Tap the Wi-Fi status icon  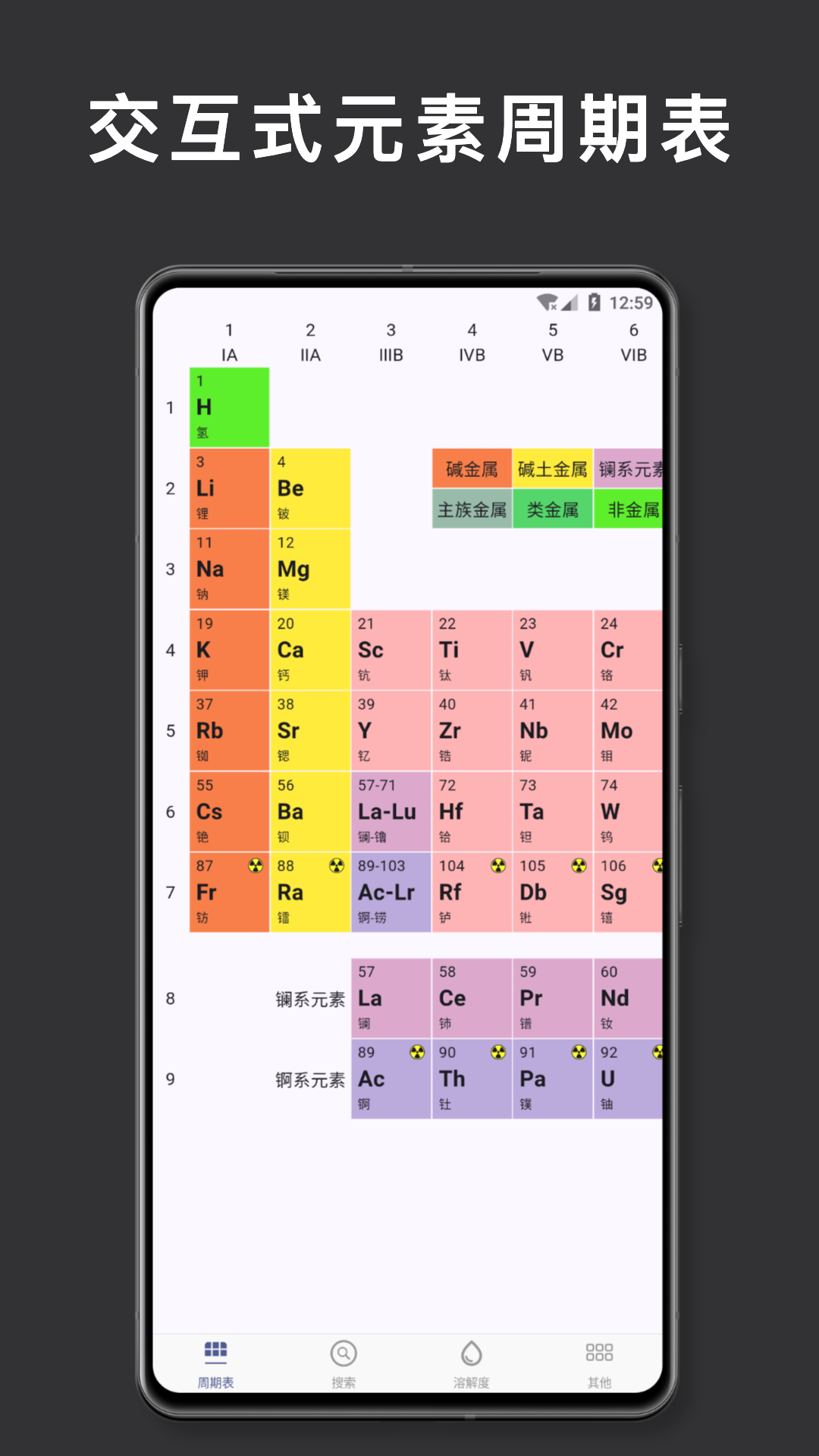click(547, 303)
